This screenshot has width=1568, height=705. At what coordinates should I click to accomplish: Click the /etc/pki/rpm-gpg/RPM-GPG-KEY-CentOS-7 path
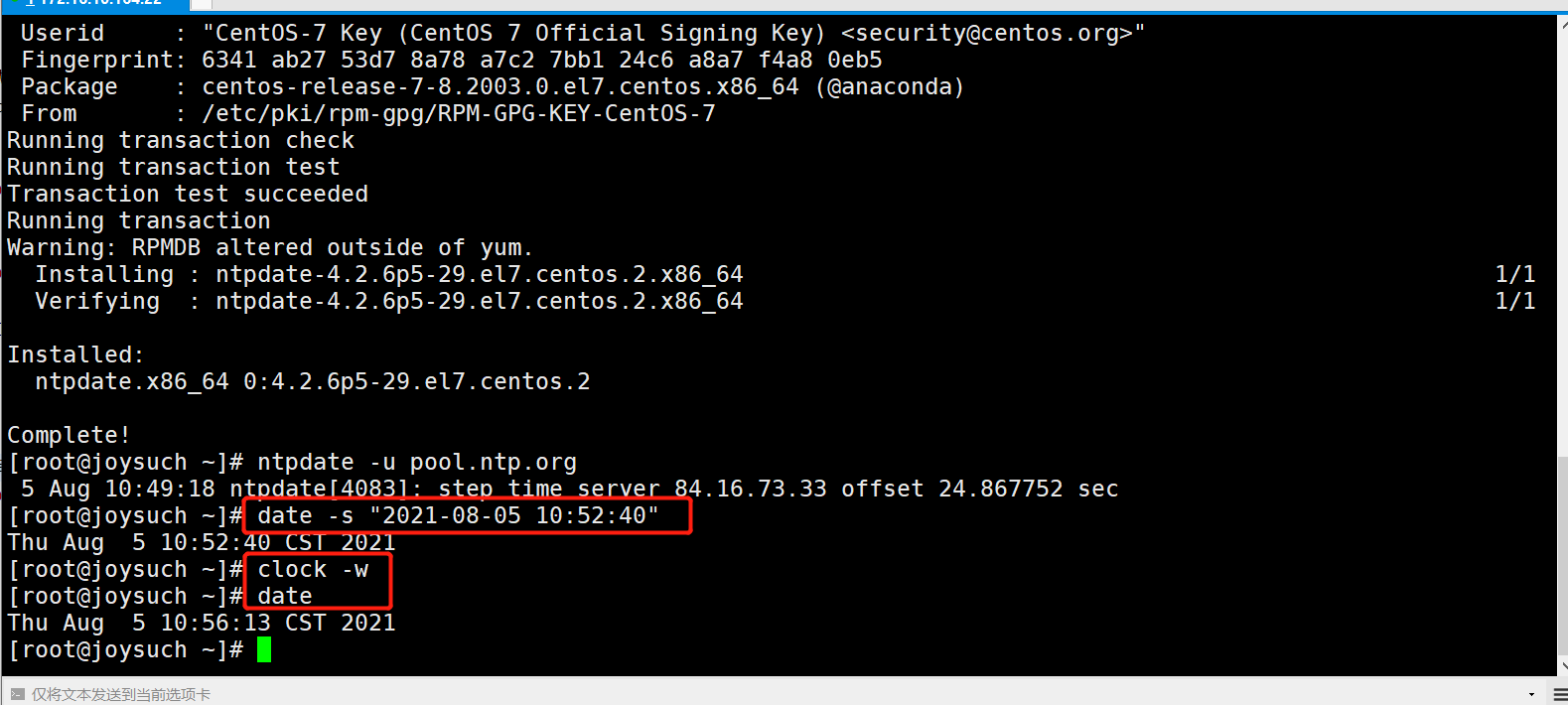459,113
